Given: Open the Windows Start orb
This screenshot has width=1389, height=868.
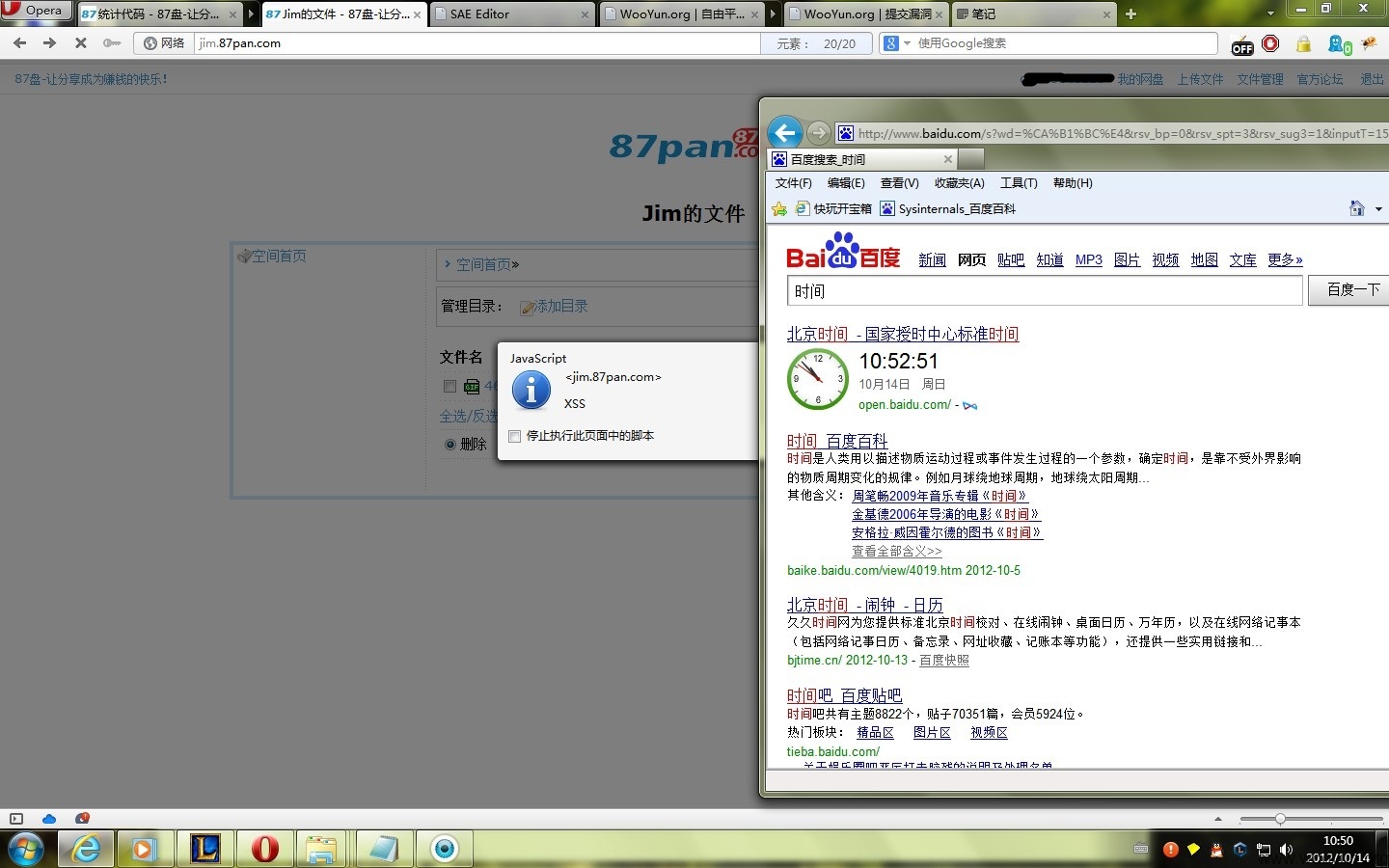Looking at the screenshot, I should (26, 849).
